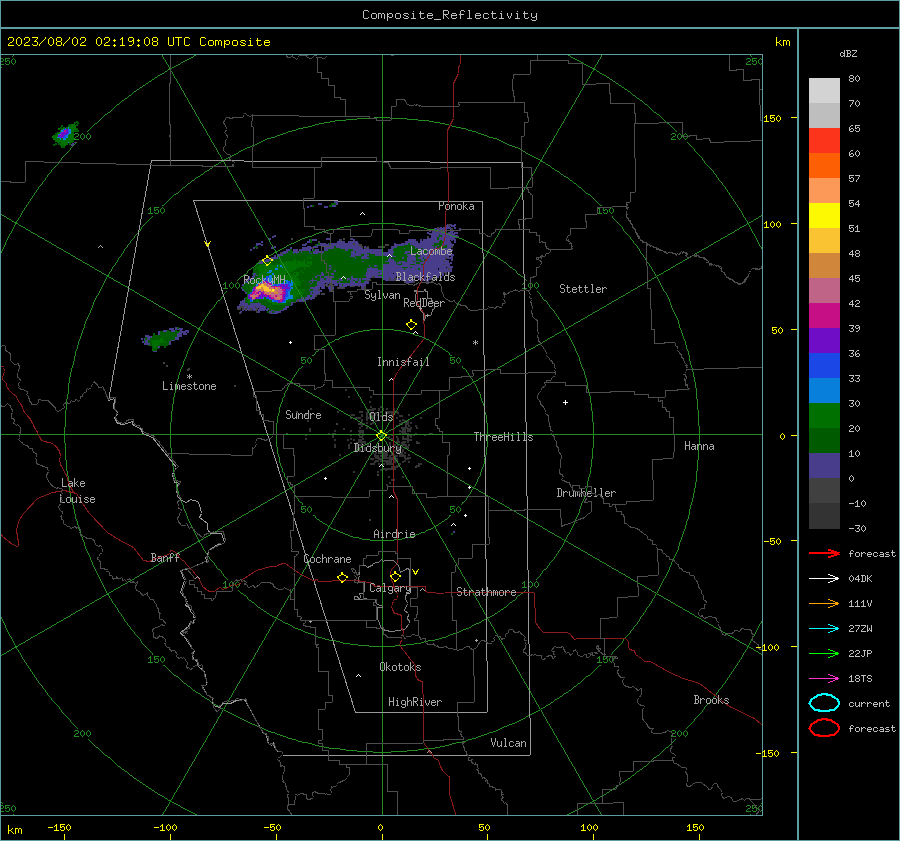Click the Okotoks city label
The image size is (900, 841).
[400, 667]
